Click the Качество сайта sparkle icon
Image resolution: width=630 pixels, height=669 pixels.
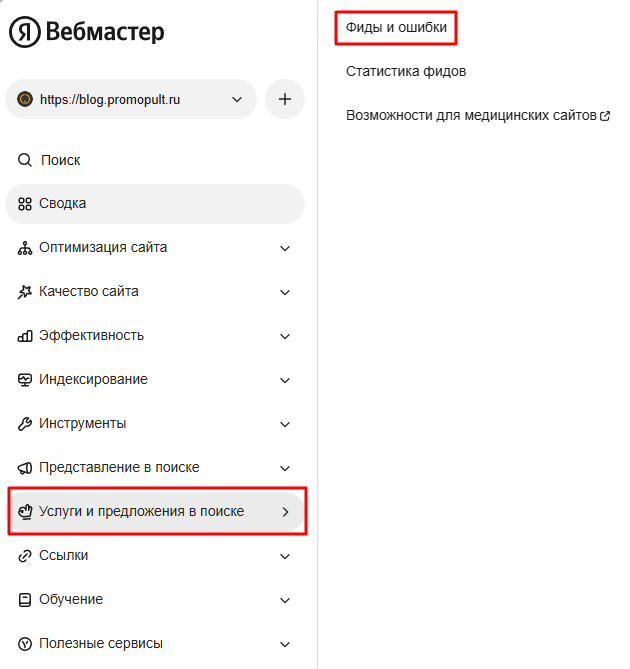(25, 292)
